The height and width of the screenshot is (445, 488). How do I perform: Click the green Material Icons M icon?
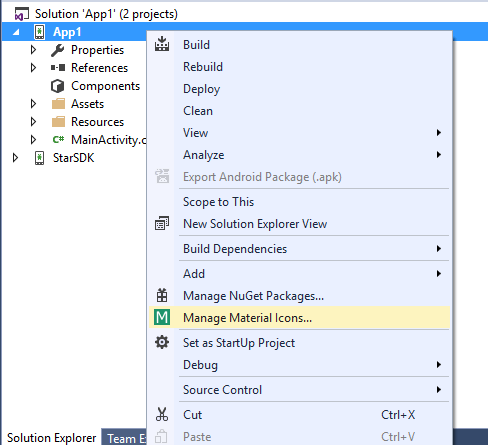(x=162, y=317)
